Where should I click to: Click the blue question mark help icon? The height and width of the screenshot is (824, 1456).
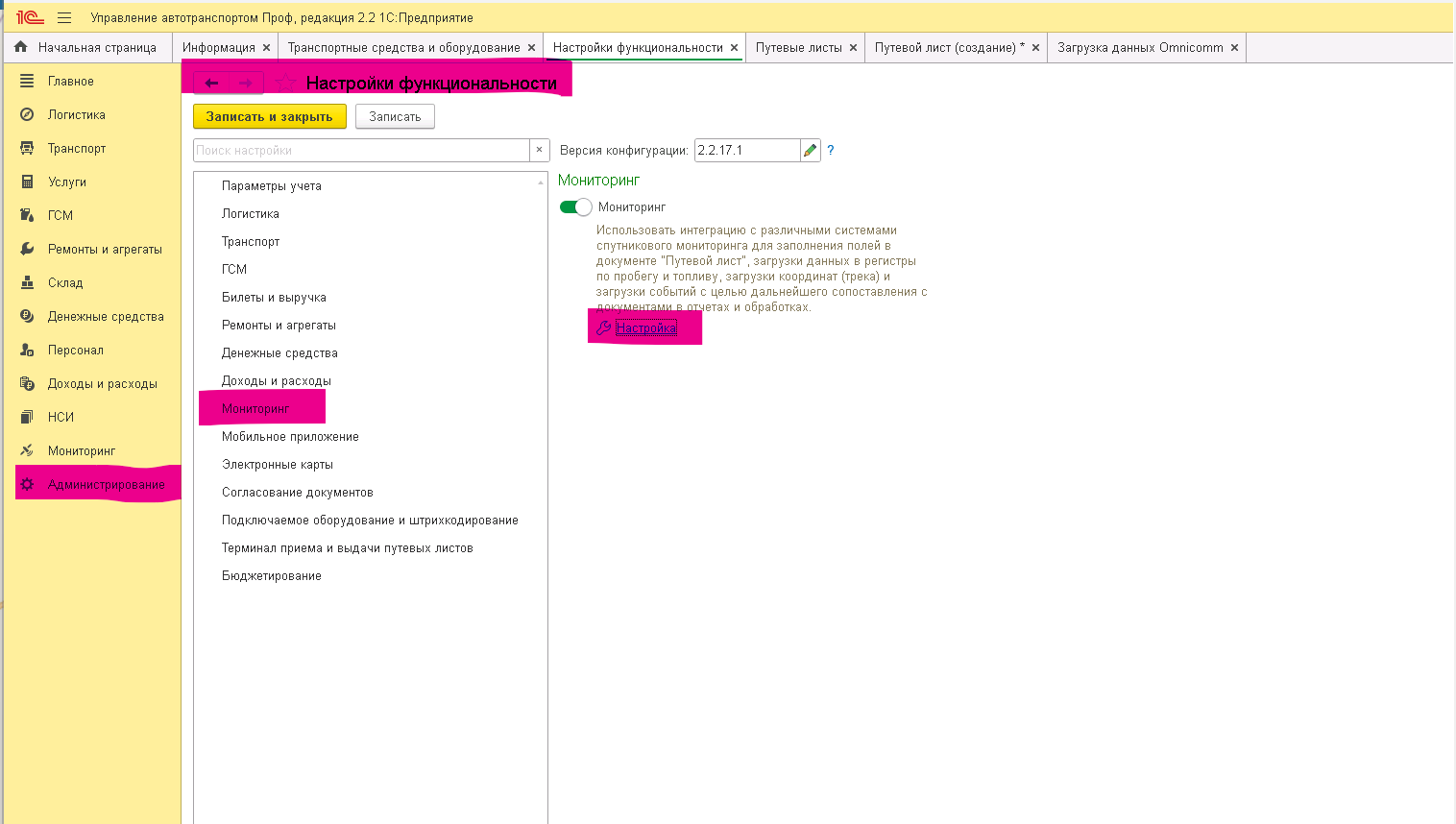[x=831, y=150]
